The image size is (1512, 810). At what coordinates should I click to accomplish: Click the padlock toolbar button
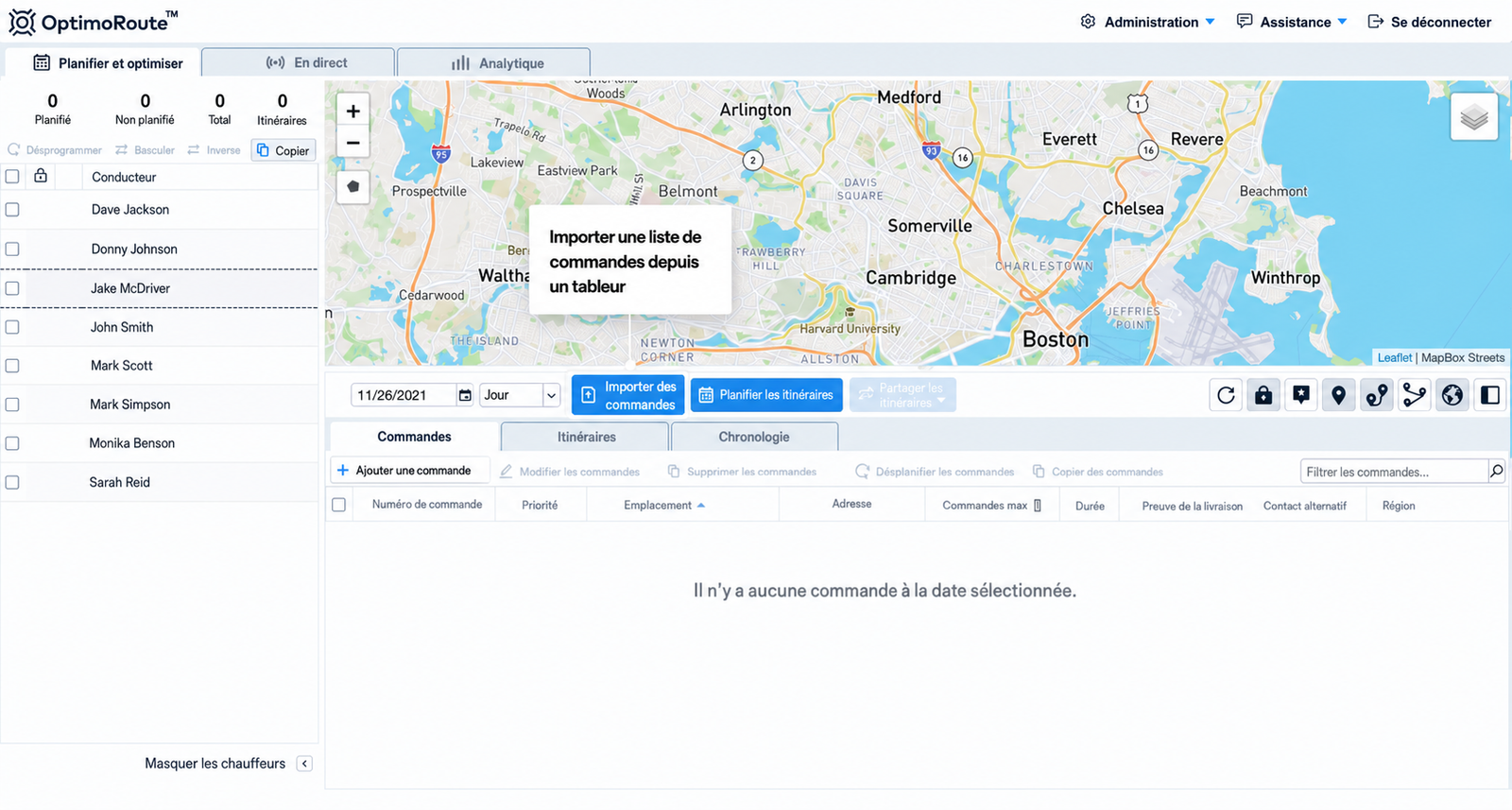1263,395
